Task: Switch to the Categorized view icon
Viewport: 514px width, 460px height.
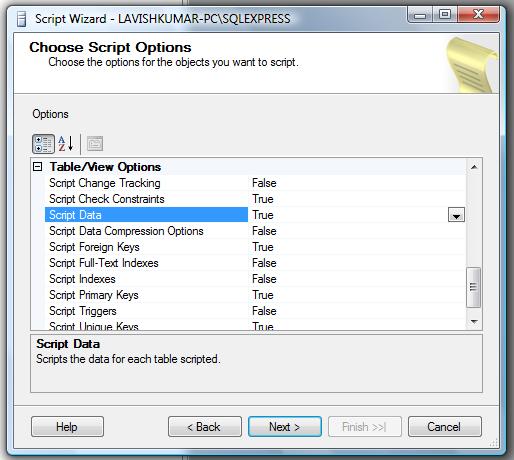Action: (43, 144)
